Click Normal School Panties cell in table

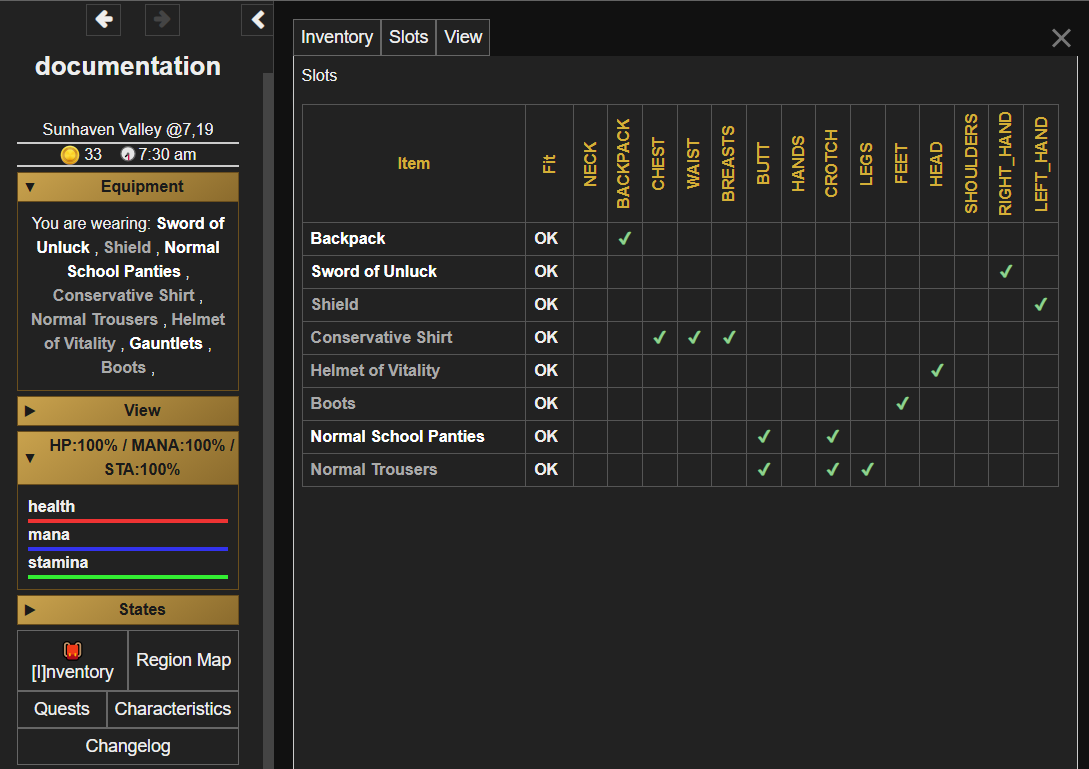(414, 436)
